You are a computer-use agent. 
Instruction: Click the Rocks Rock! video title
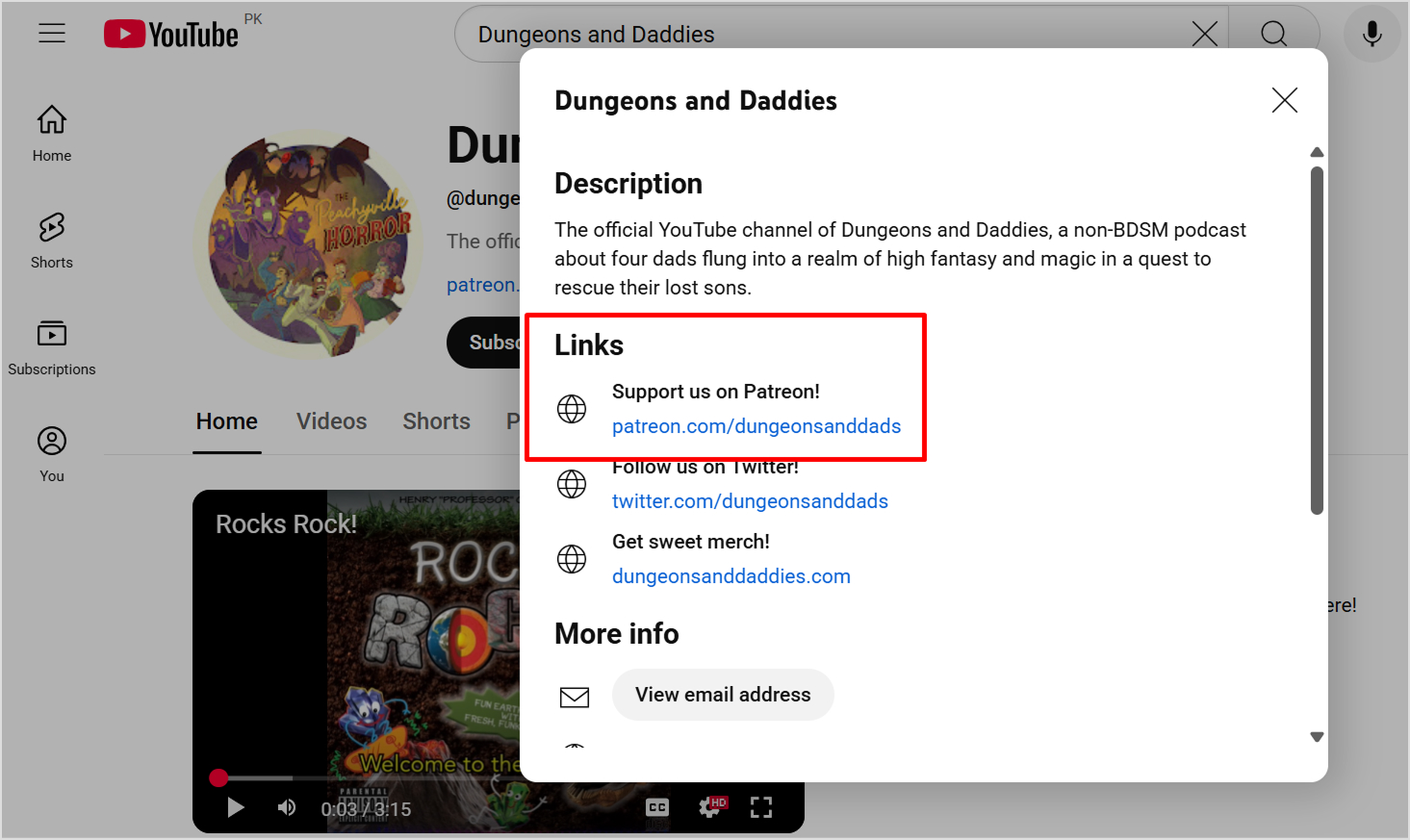(286, 524)
